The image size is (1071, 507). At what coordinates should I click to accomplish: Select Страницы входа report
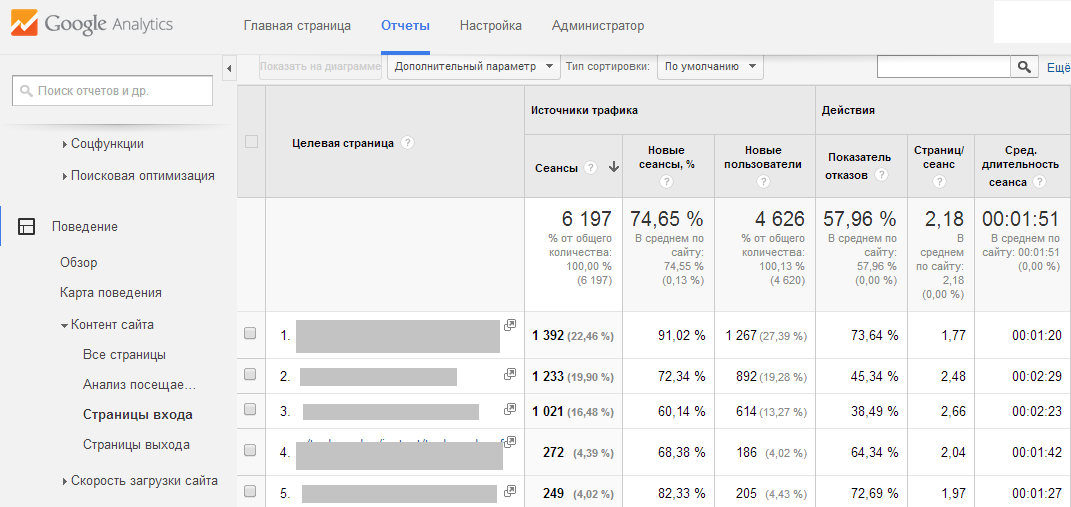(x=137, y=415)
